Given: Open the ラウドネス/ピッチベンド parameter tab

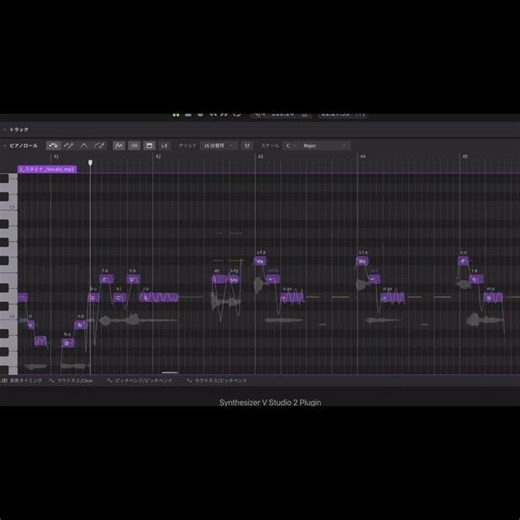Looking at the screenshot, I should point(217,380).
